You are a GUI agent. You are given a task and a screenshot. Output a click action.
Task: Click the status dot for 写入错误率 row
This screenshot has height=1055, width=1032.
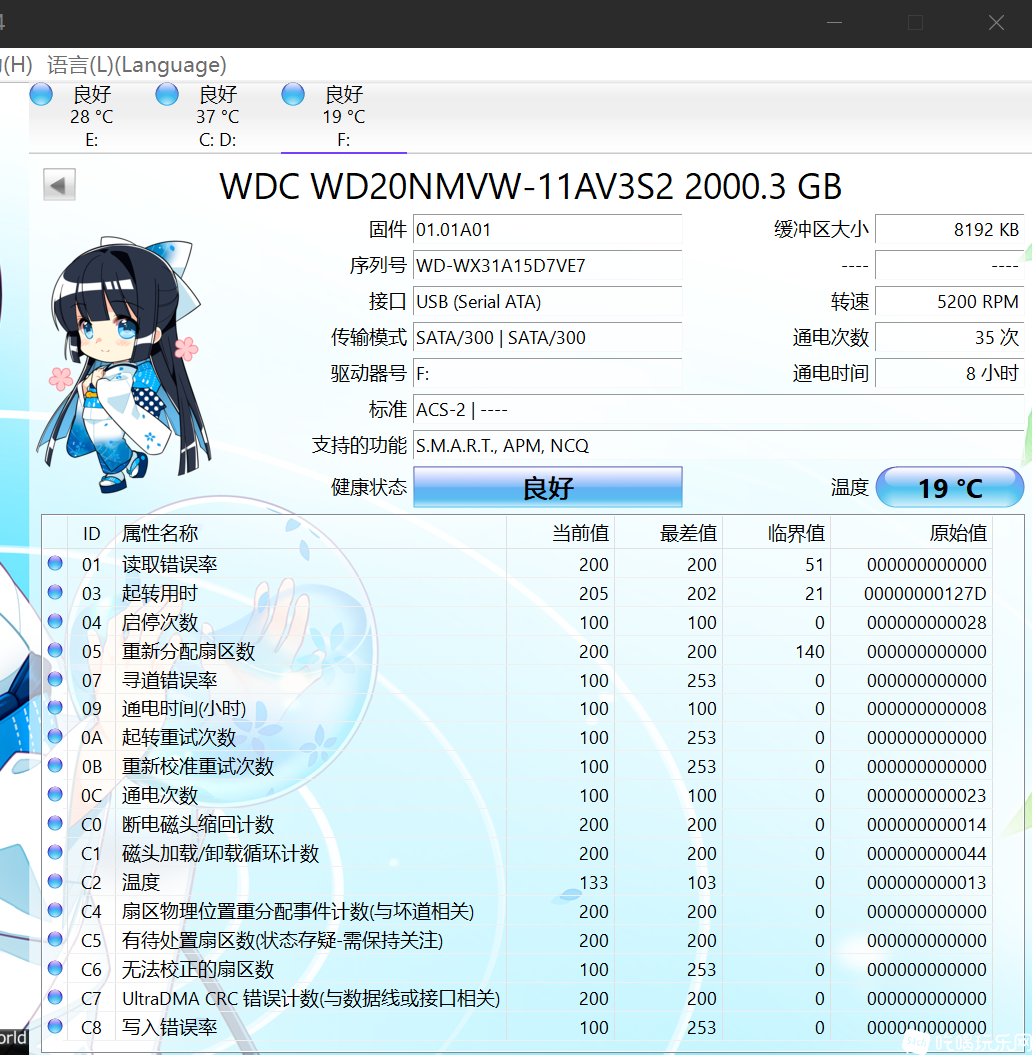coord(55,1026)
